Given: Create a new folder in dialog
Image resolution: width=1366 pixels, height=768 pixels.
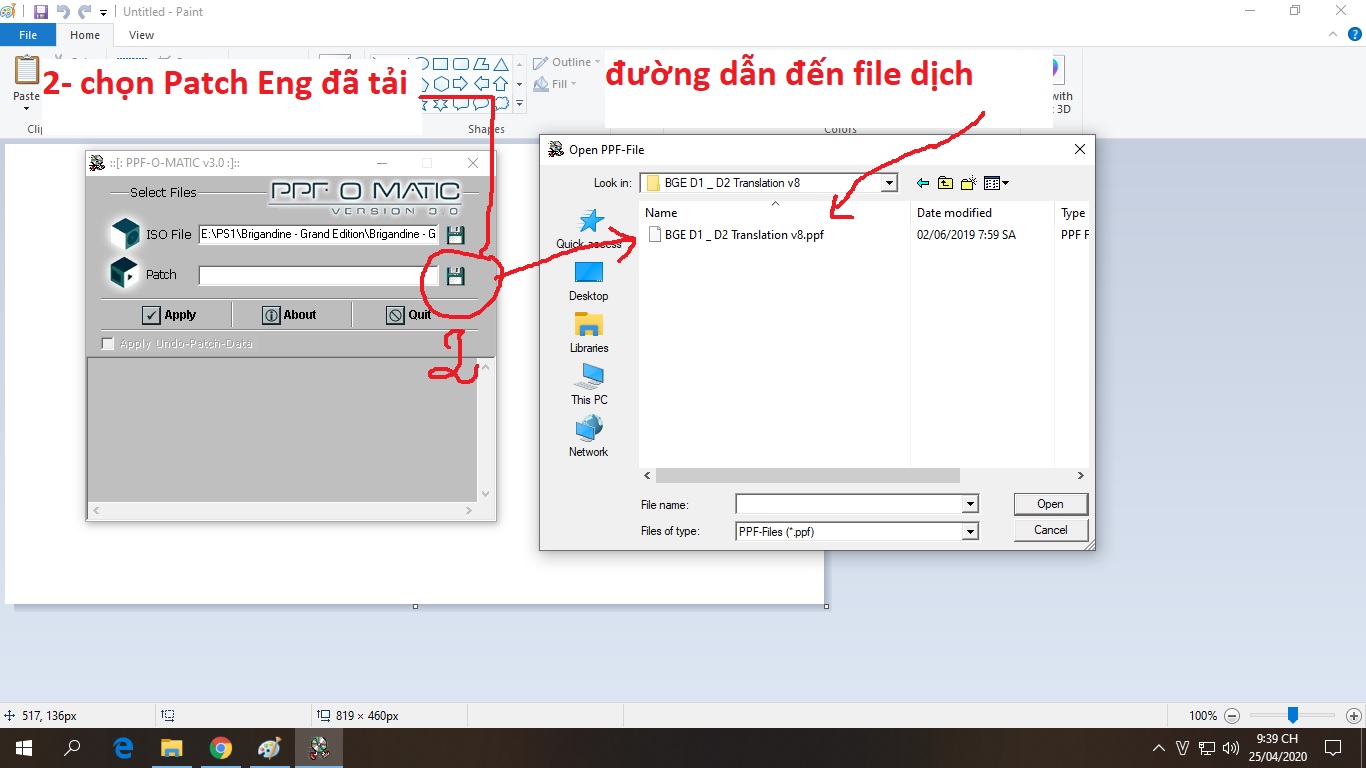Looking at the screenshot, I should 968,183.
